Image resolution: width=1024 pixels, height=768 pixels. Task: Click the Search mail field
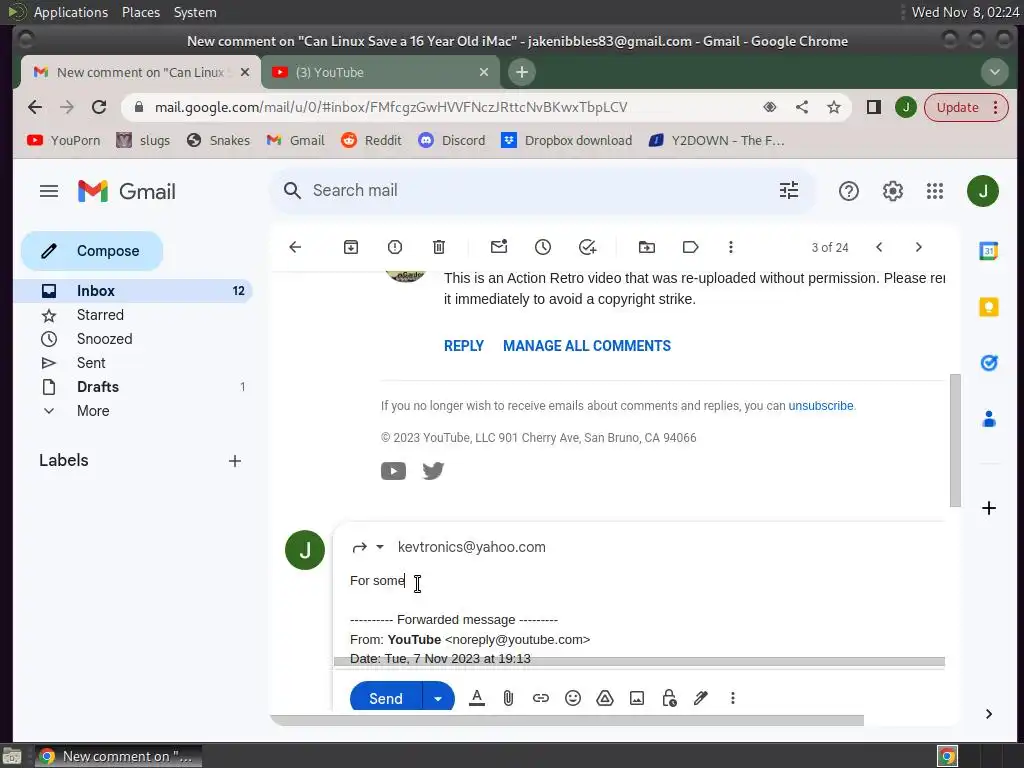(x=542, y=190)
